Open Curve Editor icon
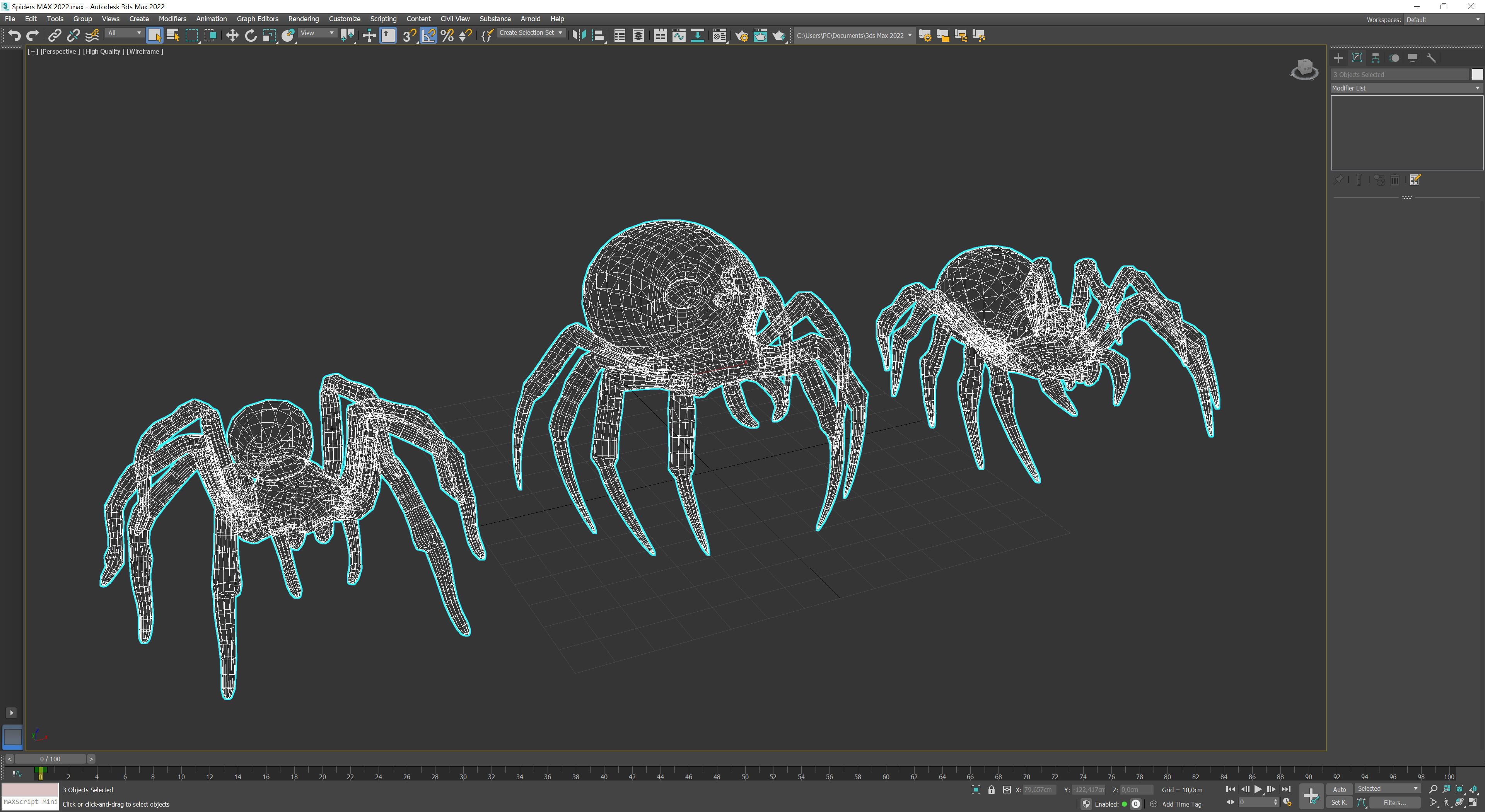Viewport: 1485px width, 812px height. pyautogui.click(x=679, y=36)
